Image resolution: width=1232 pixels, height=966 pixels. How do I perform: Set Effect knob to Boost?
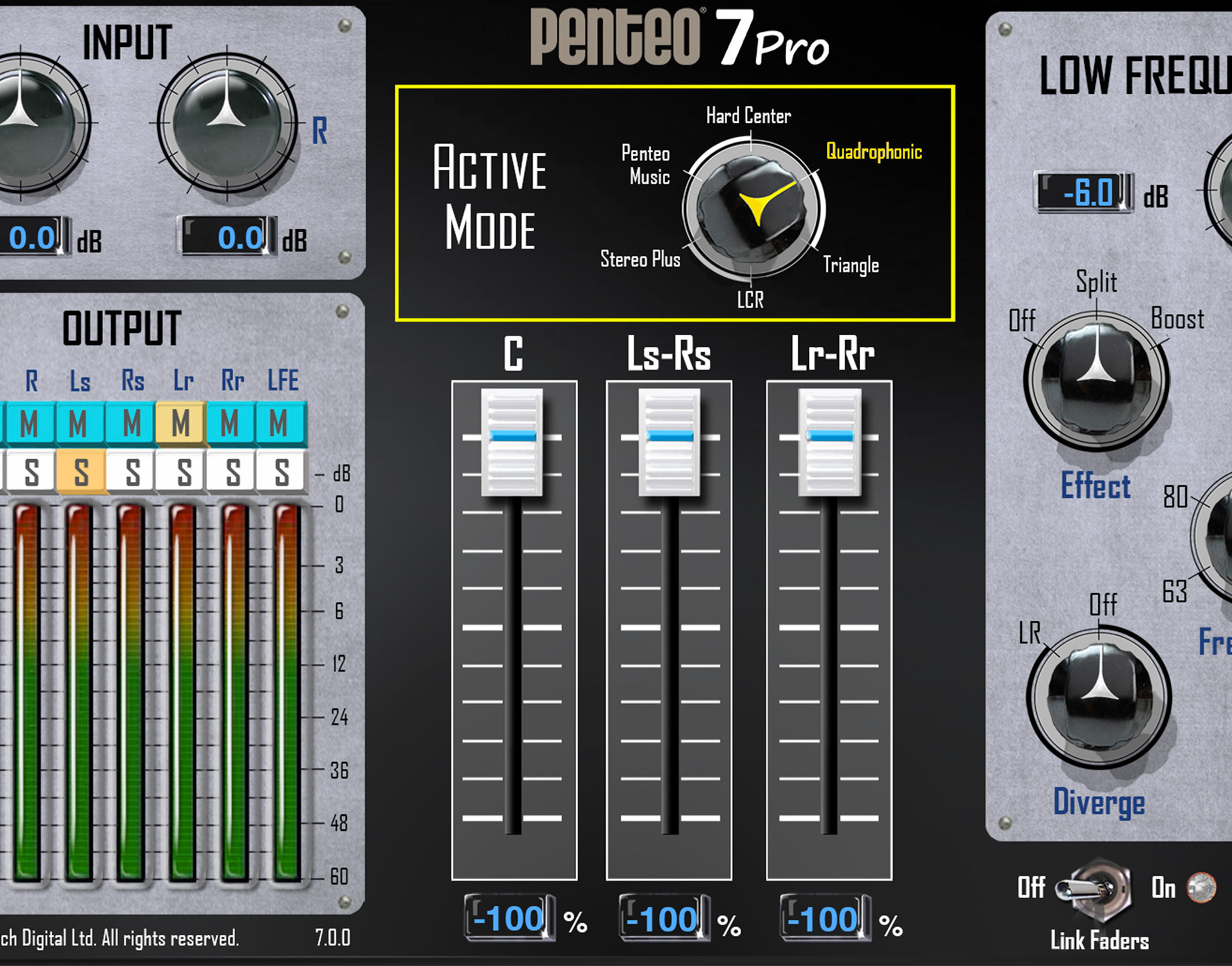1178,319
